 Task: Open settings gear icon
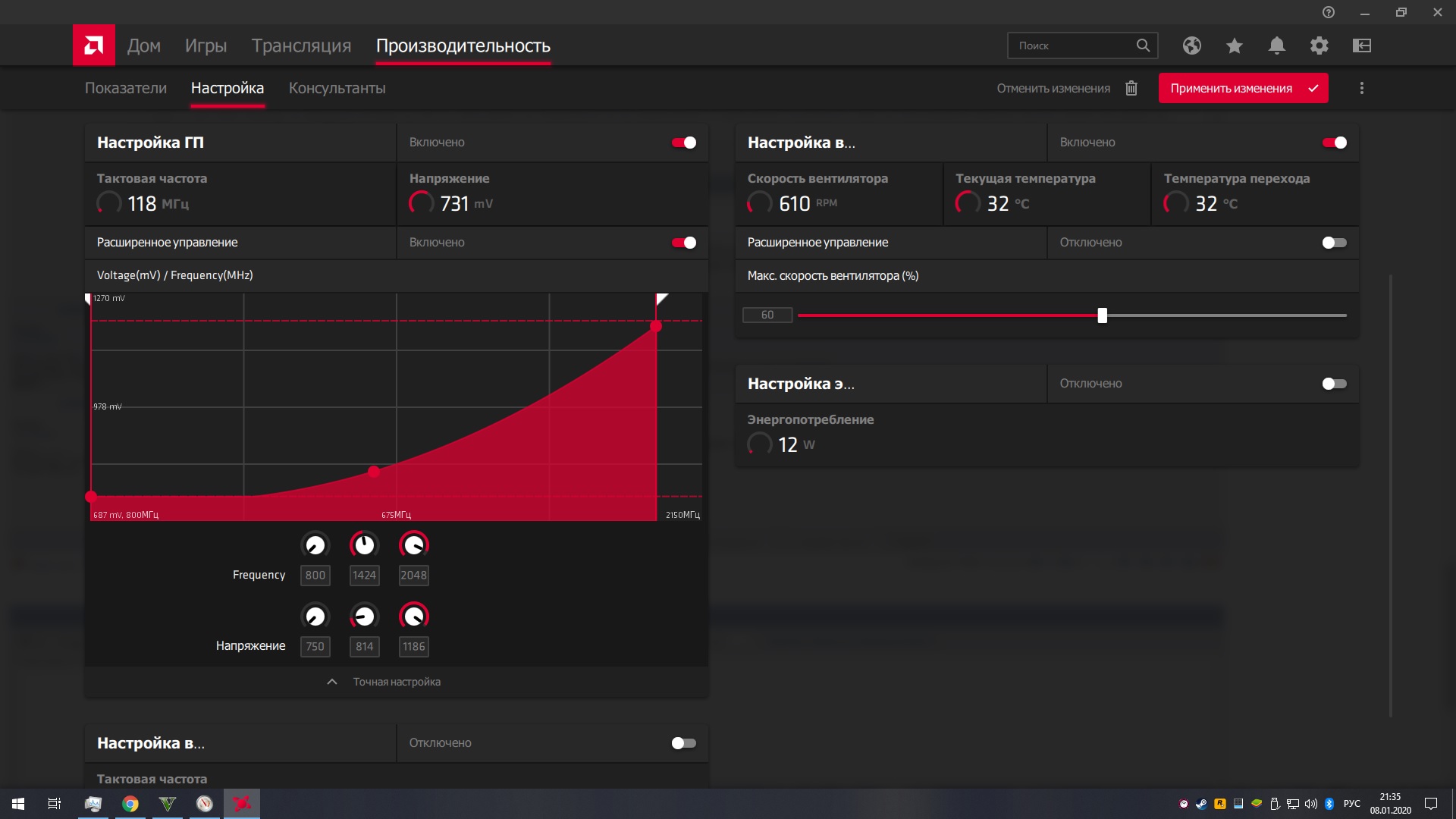(1319, 45)
